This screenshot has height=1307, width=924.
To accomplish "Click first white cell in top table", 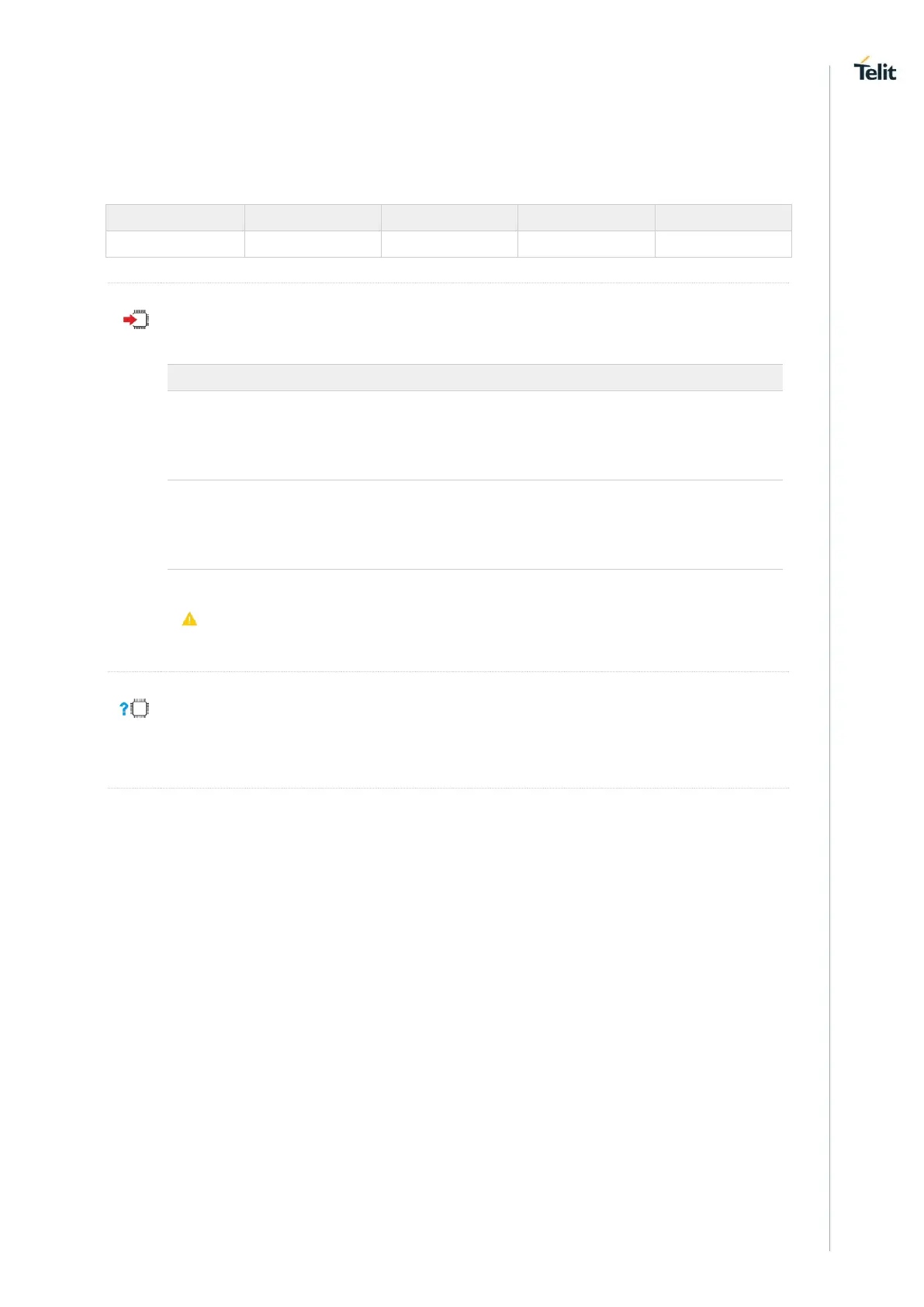I will 175,244.
